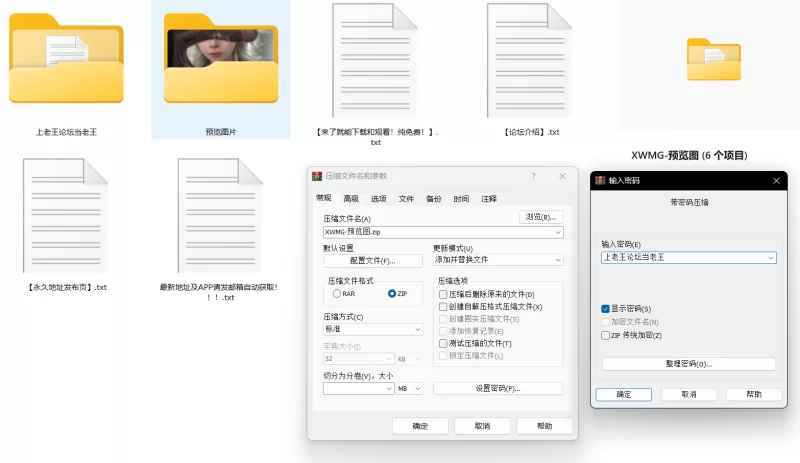This screenshot has width=800, height=463.
Task: Open the 上老王论坛当老王 folder icon
Action: pyautogui.click(x=66, y=60)
